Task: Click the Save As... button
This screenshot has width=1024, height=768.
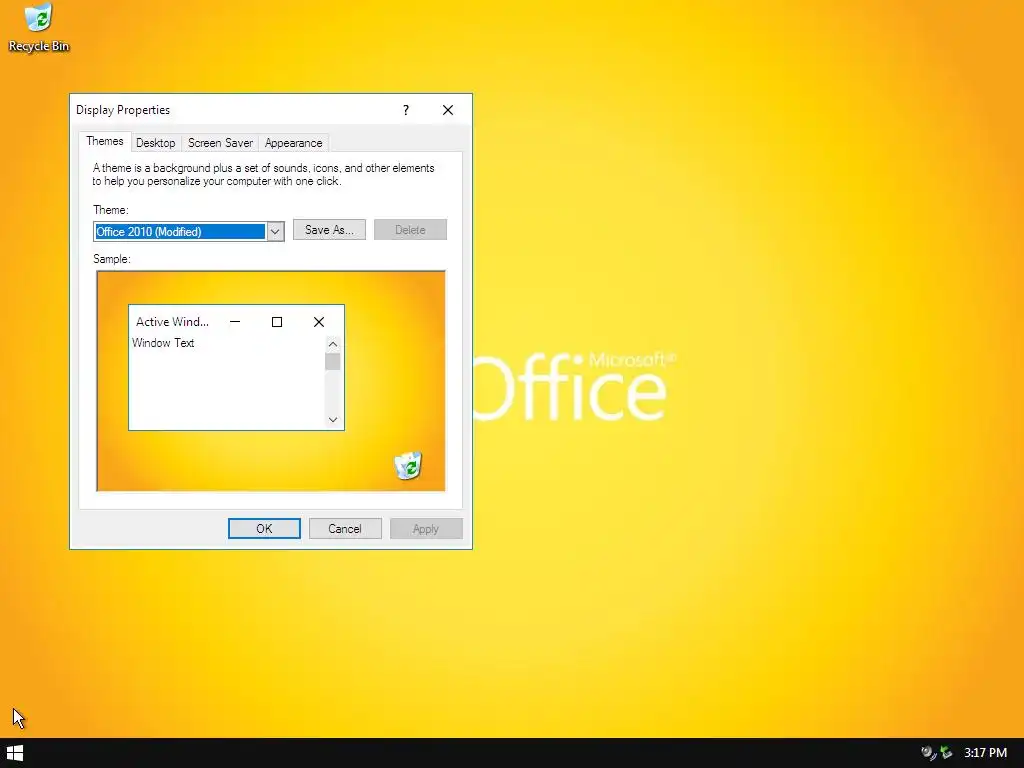Action: [329, 230]
